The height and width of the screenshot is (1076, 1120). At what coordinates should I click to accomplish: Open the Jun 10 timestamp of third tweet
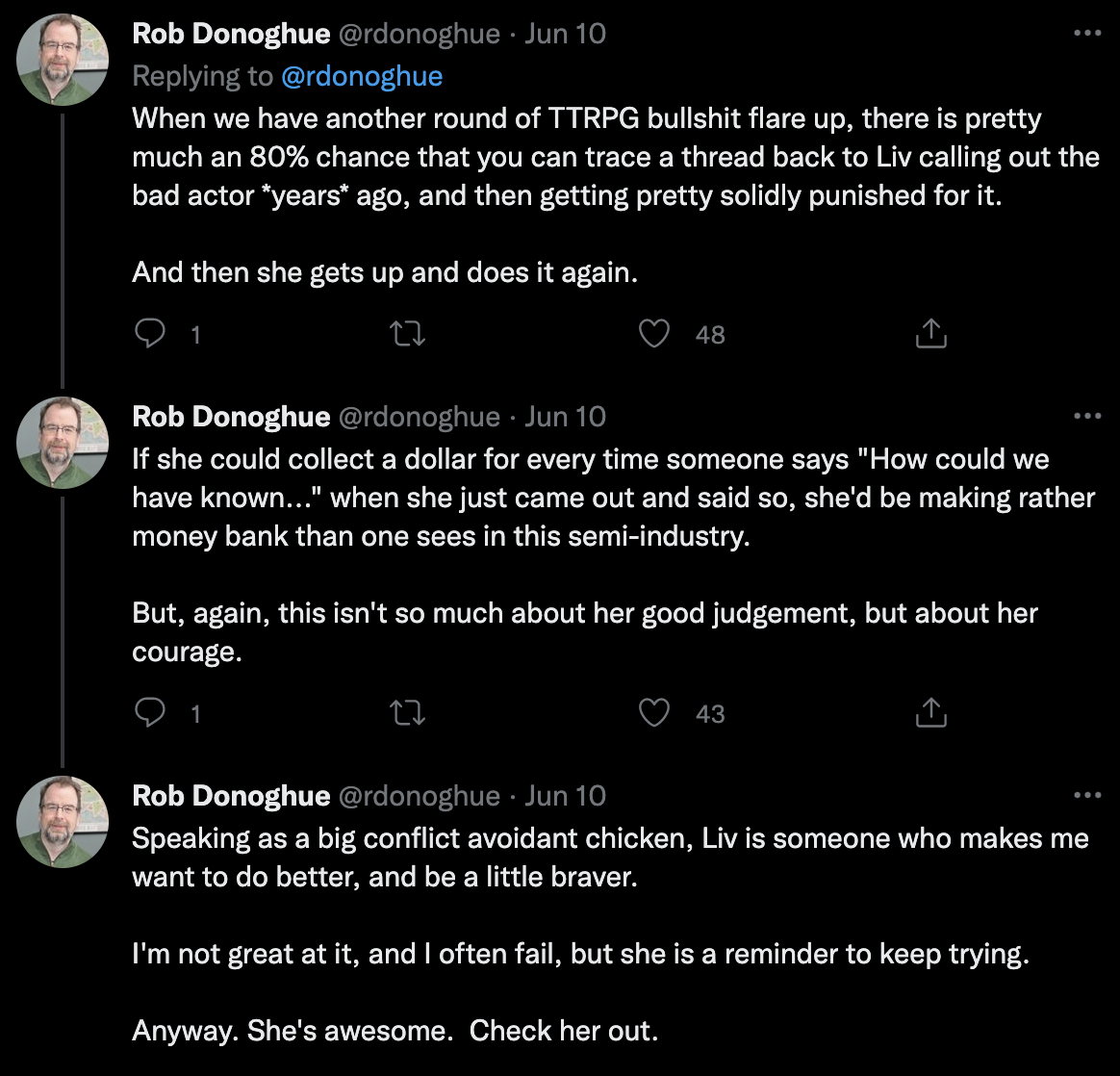pos(565,796)
